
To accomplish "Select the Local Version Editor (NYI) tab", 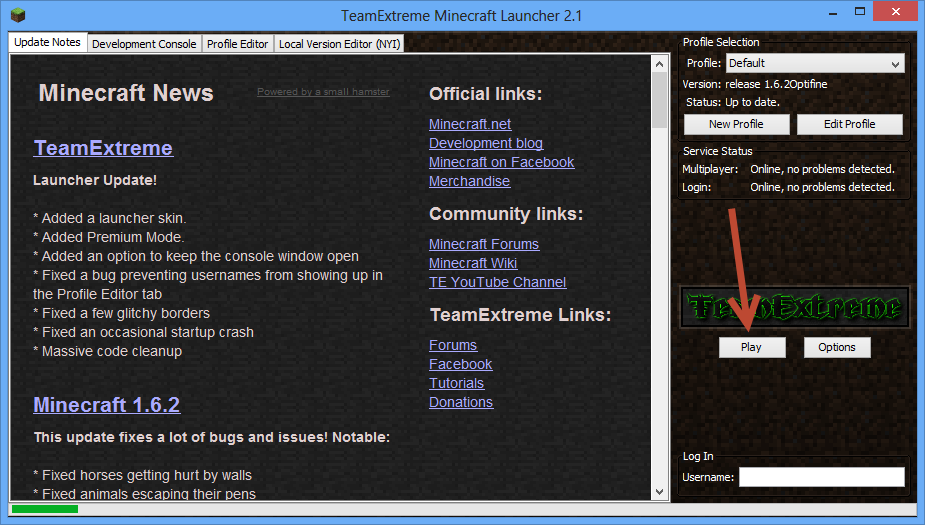I will pos(339,44).
